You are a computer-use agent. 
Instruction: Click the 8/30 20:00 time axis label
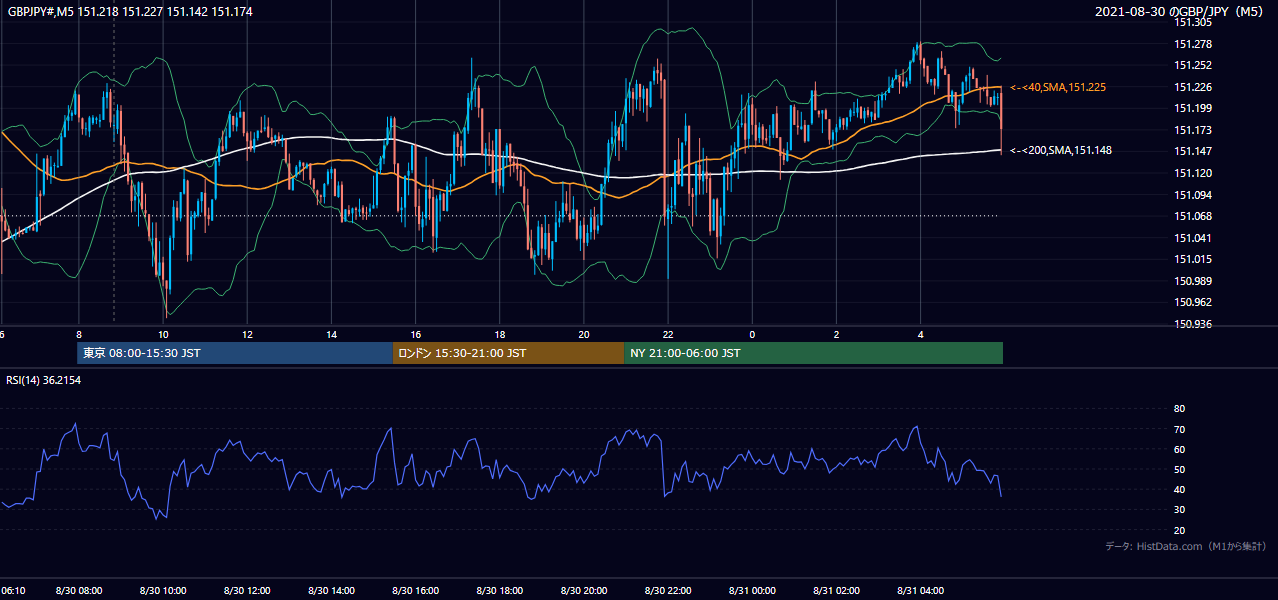point(583,591)
